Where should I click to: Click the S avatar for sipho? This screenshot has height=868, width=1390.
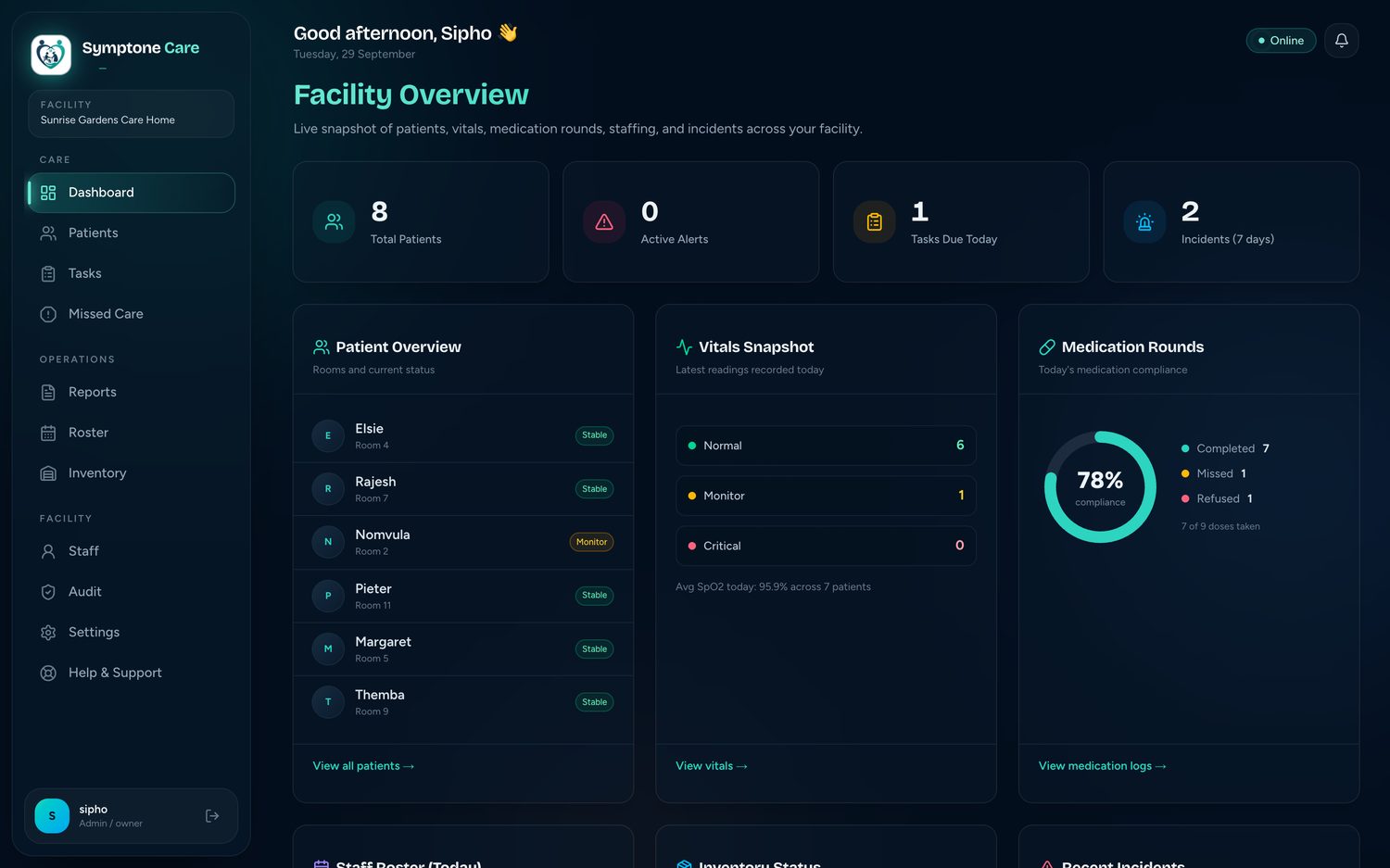point(52,816)
